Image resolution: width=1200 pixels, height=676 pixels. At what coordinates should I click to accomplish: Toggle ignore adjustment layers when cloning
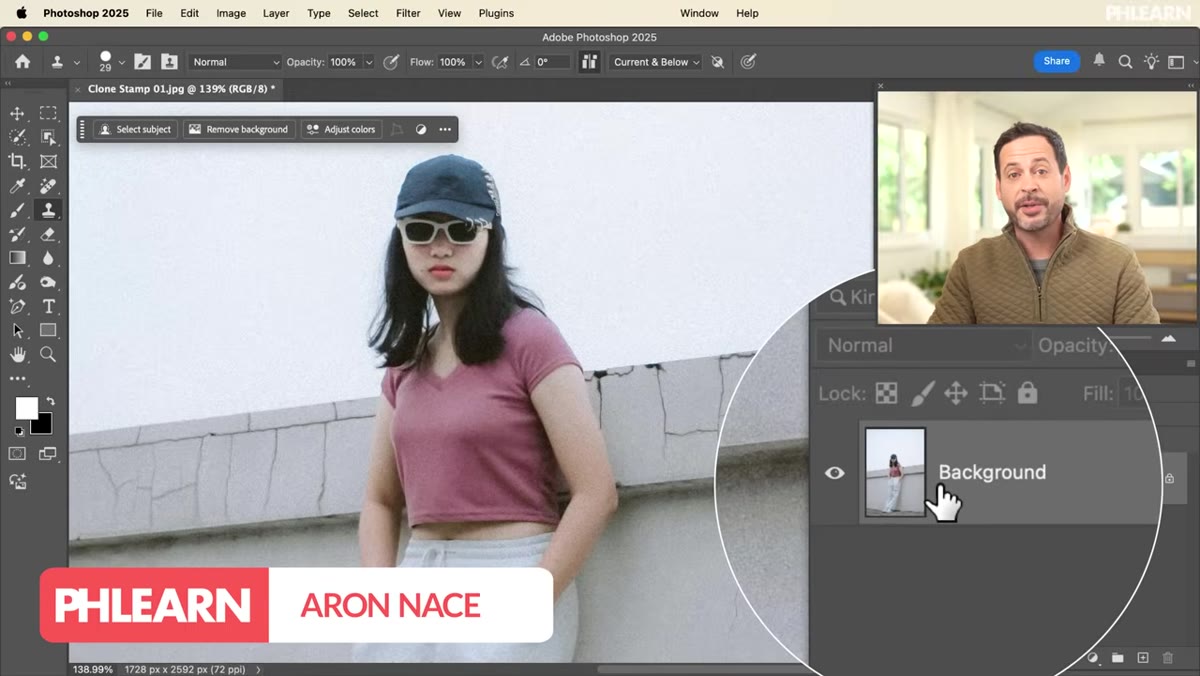point(718,62)
